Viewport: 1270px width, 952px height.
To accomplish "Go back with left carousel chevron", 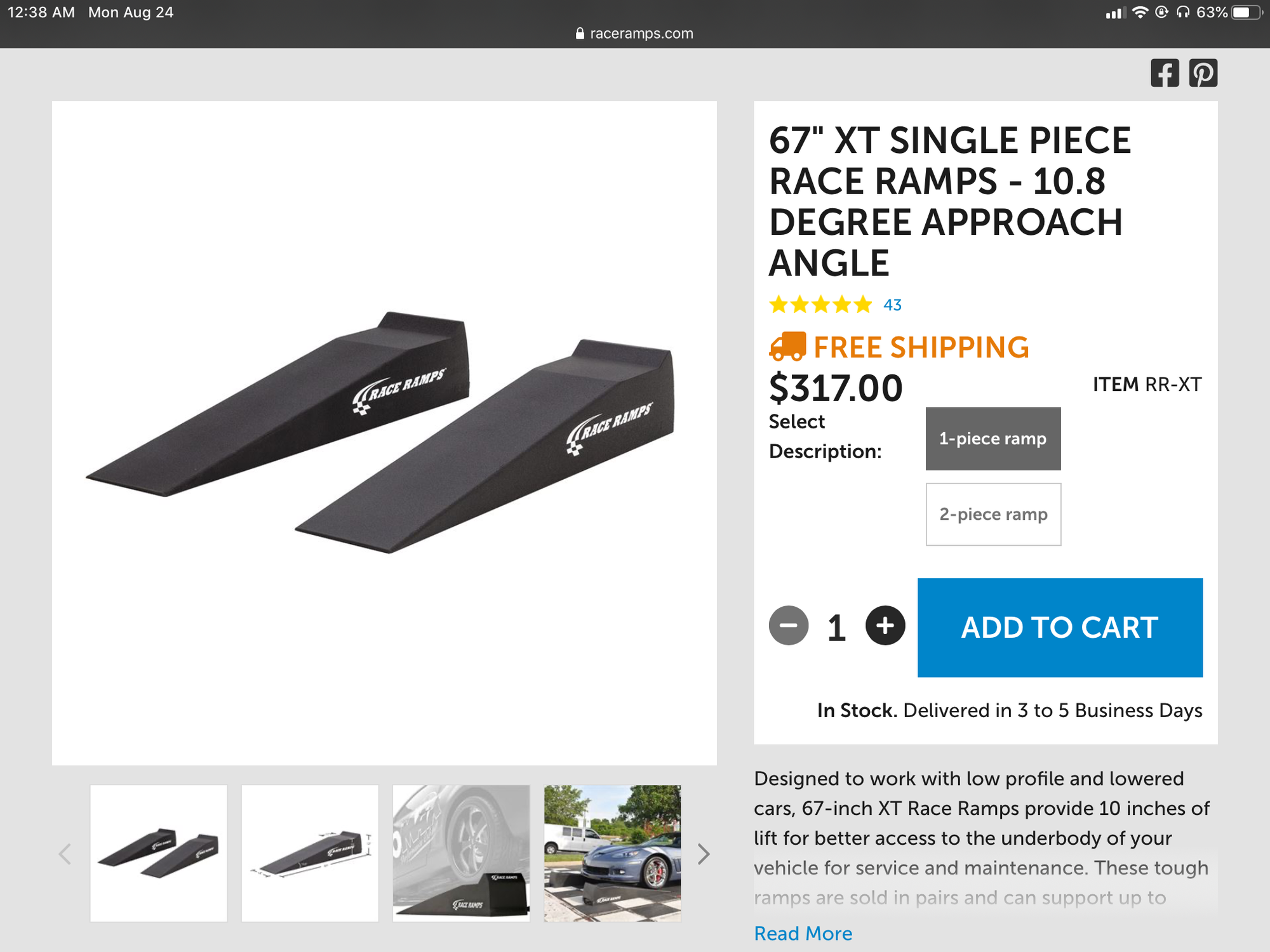I will 64,854.
